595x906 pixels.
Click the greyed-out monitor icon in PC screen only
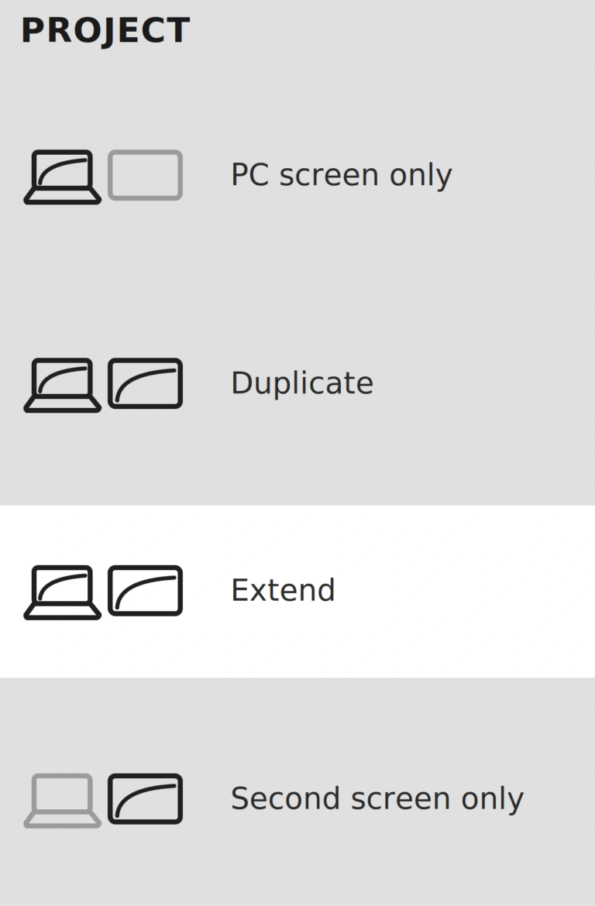click(x=146, y=175)
